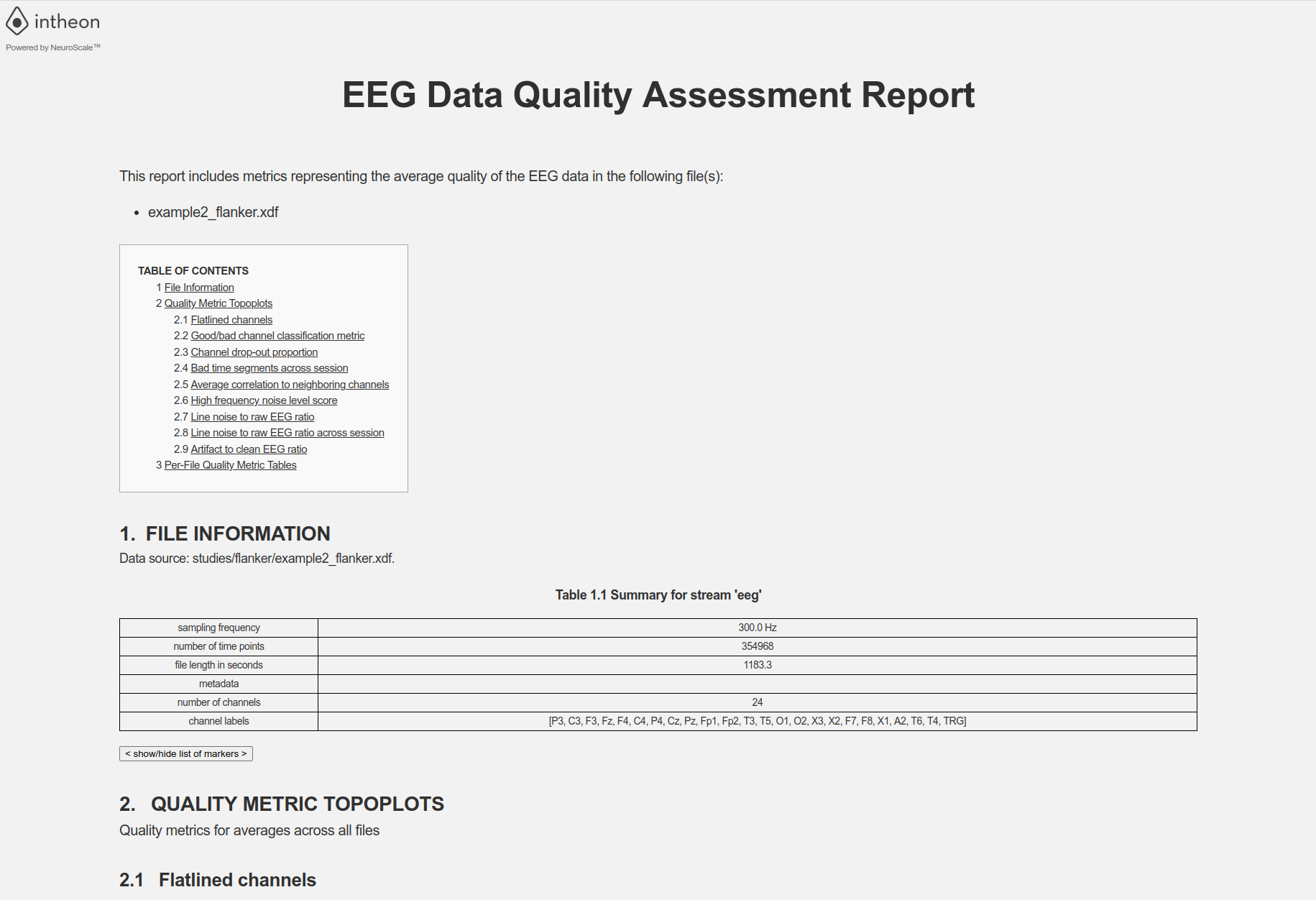Click the TABLE OF CONTENTS heading
The image size is (1316, 900).
pos(193,271)
